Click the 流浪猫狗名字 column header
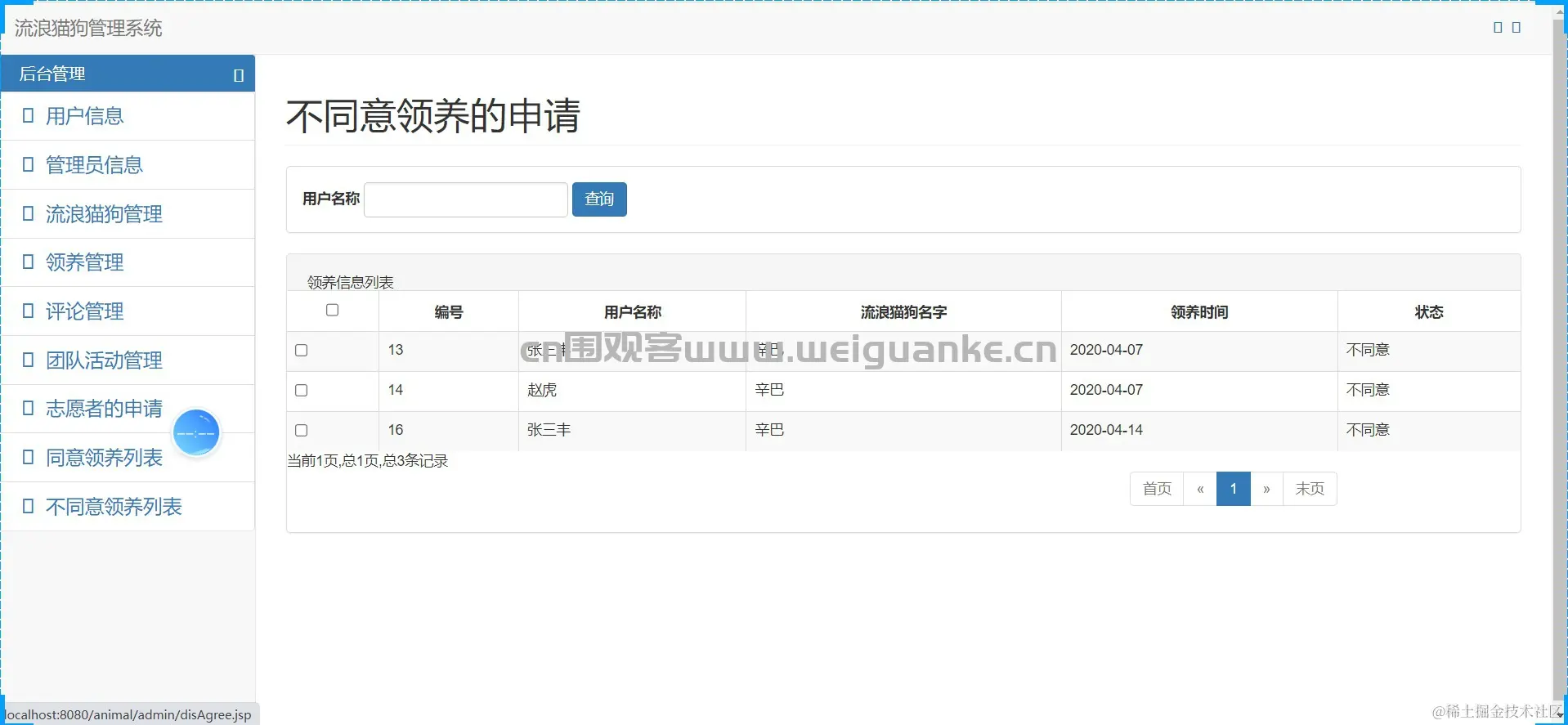 [903, 312]
